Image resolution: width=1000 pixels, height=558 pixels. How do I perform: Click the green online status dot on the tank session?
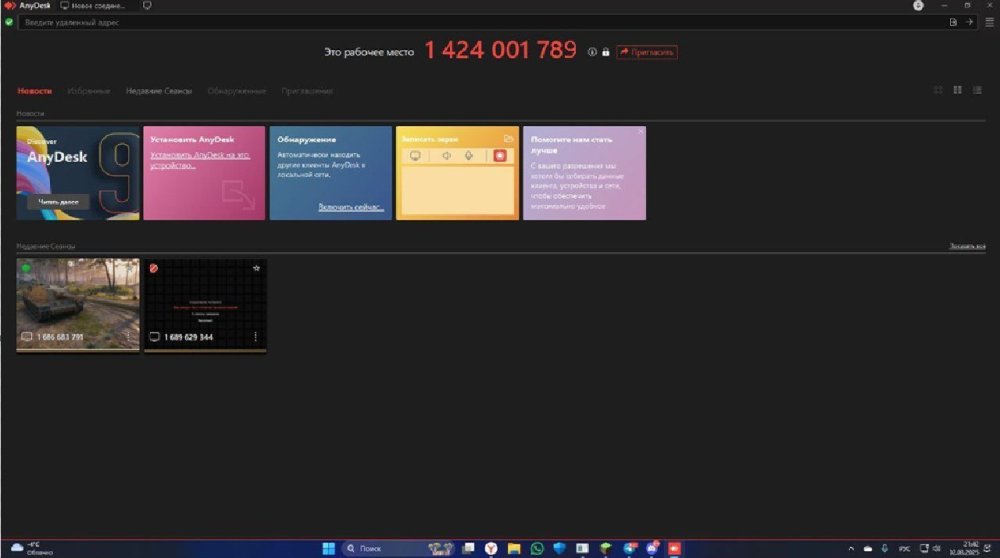click(26, 268)
